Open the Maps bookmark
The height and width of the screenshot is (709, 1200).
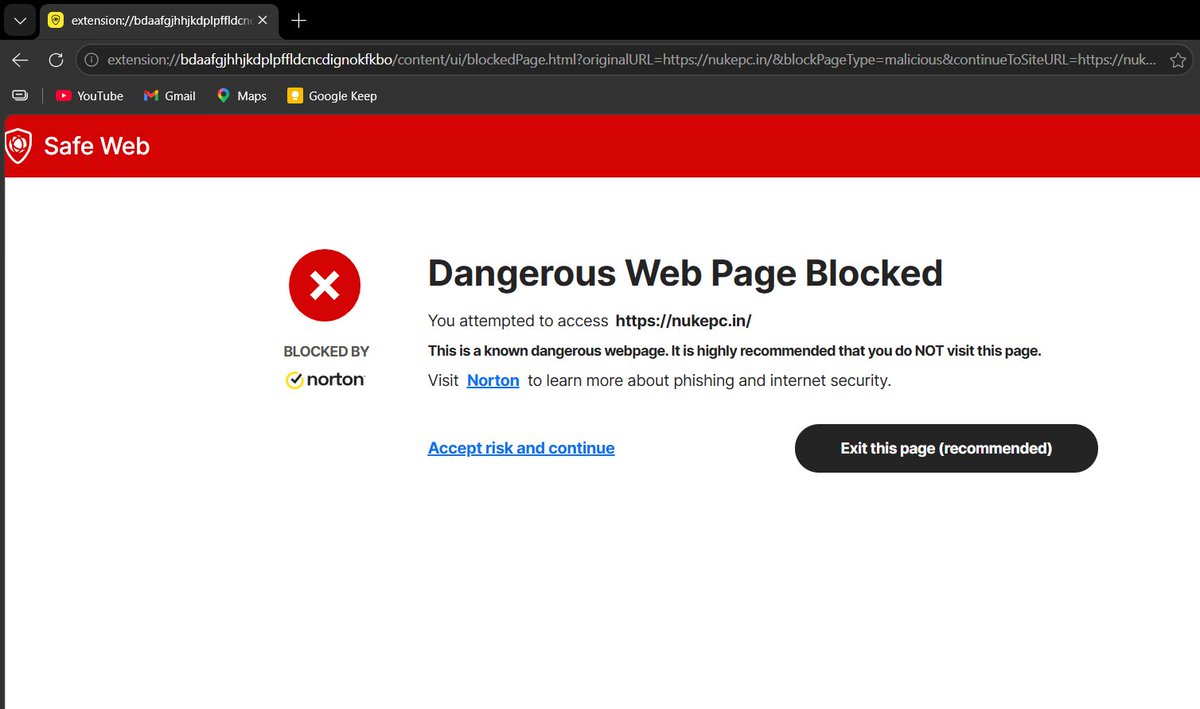[x=241, y=96]
